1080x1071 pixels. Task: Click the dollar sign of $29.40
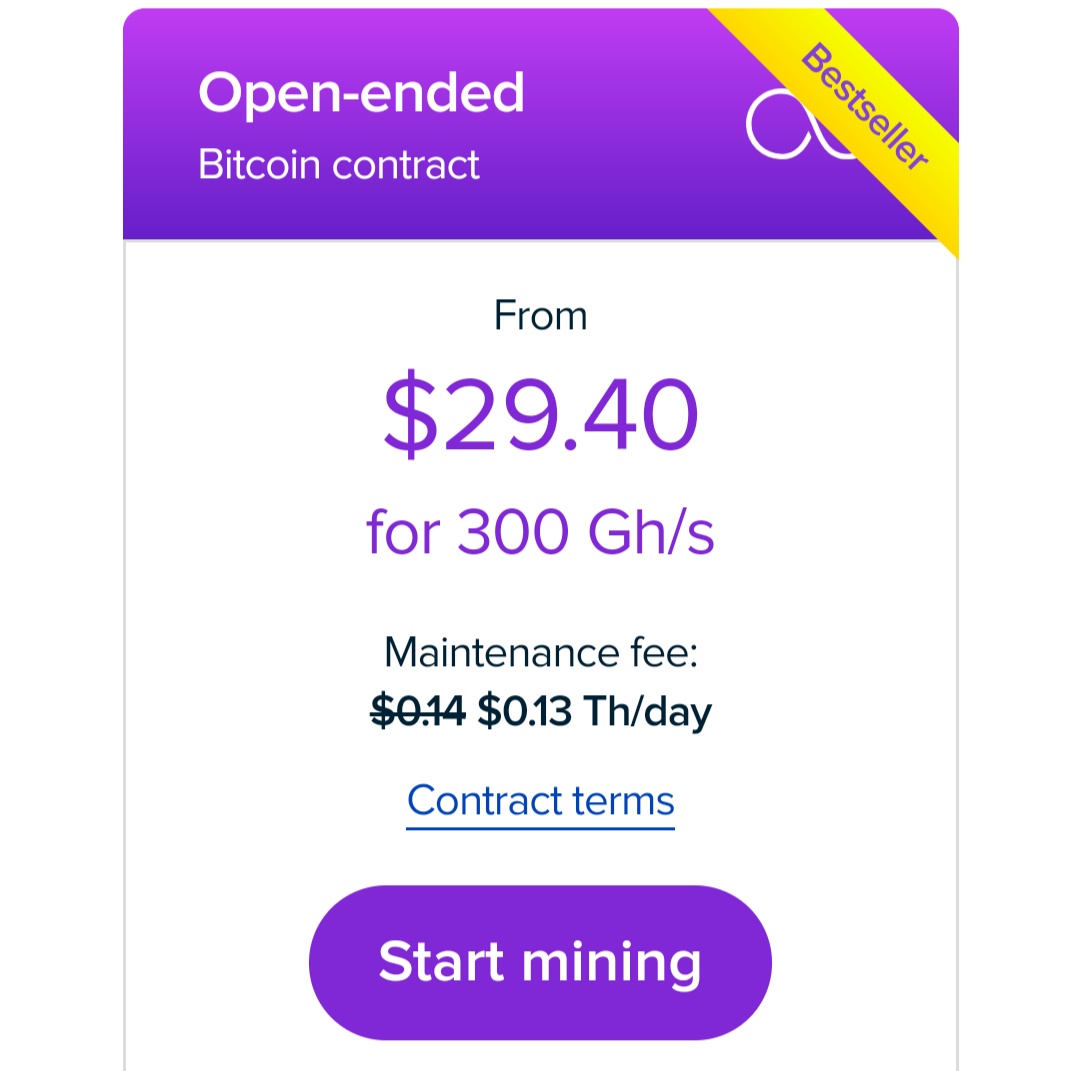coord(411,413)
